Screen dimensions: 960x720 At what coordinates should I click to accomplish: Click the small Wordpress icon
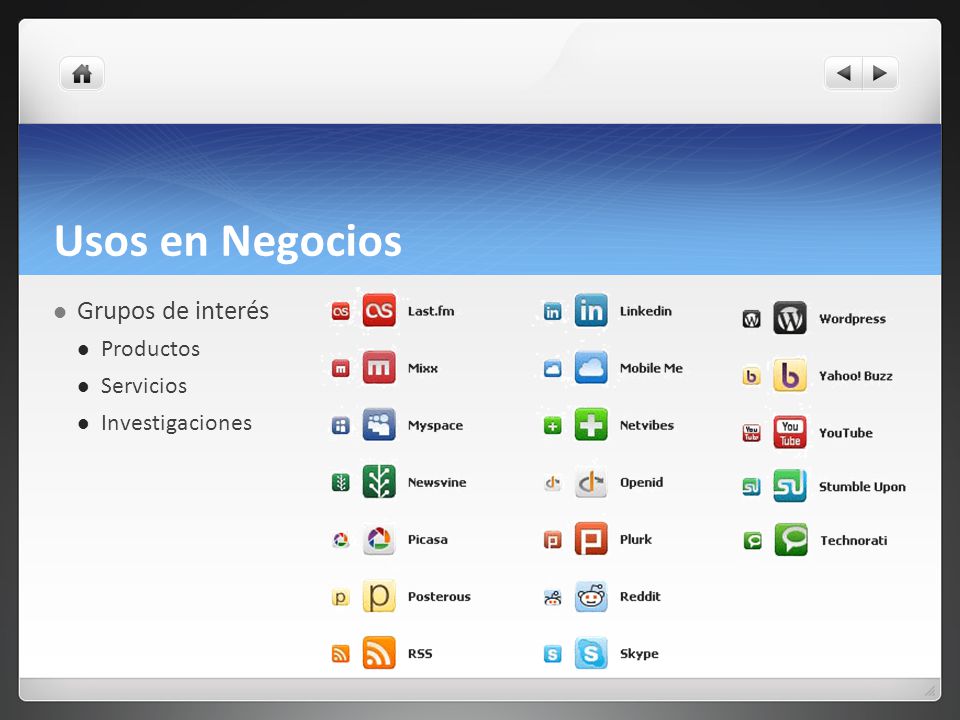tap(751, 318)
